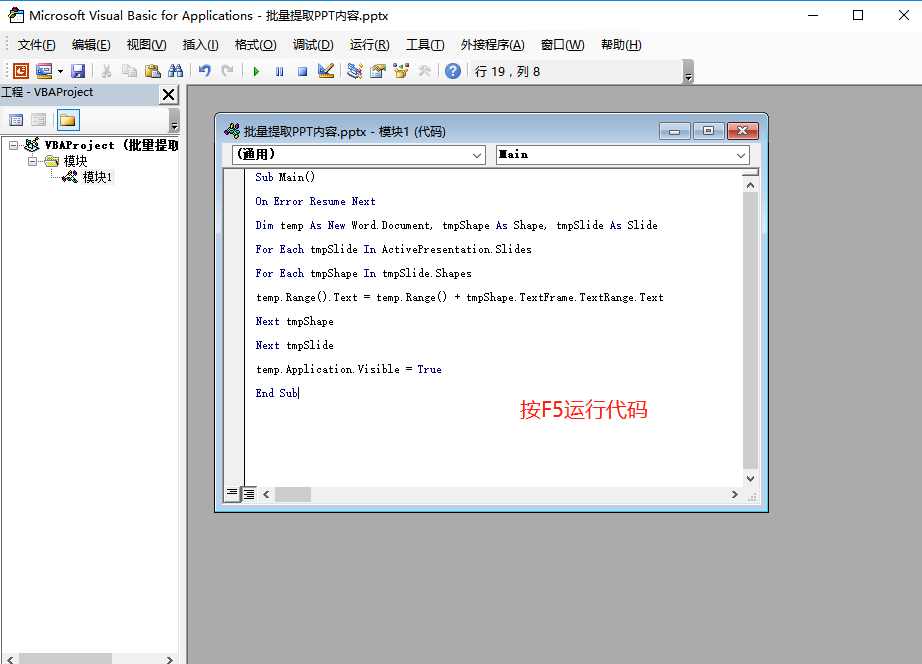Place cursor on 'Sub Main()' line
922x664 pixels.
tap(285, 177)
